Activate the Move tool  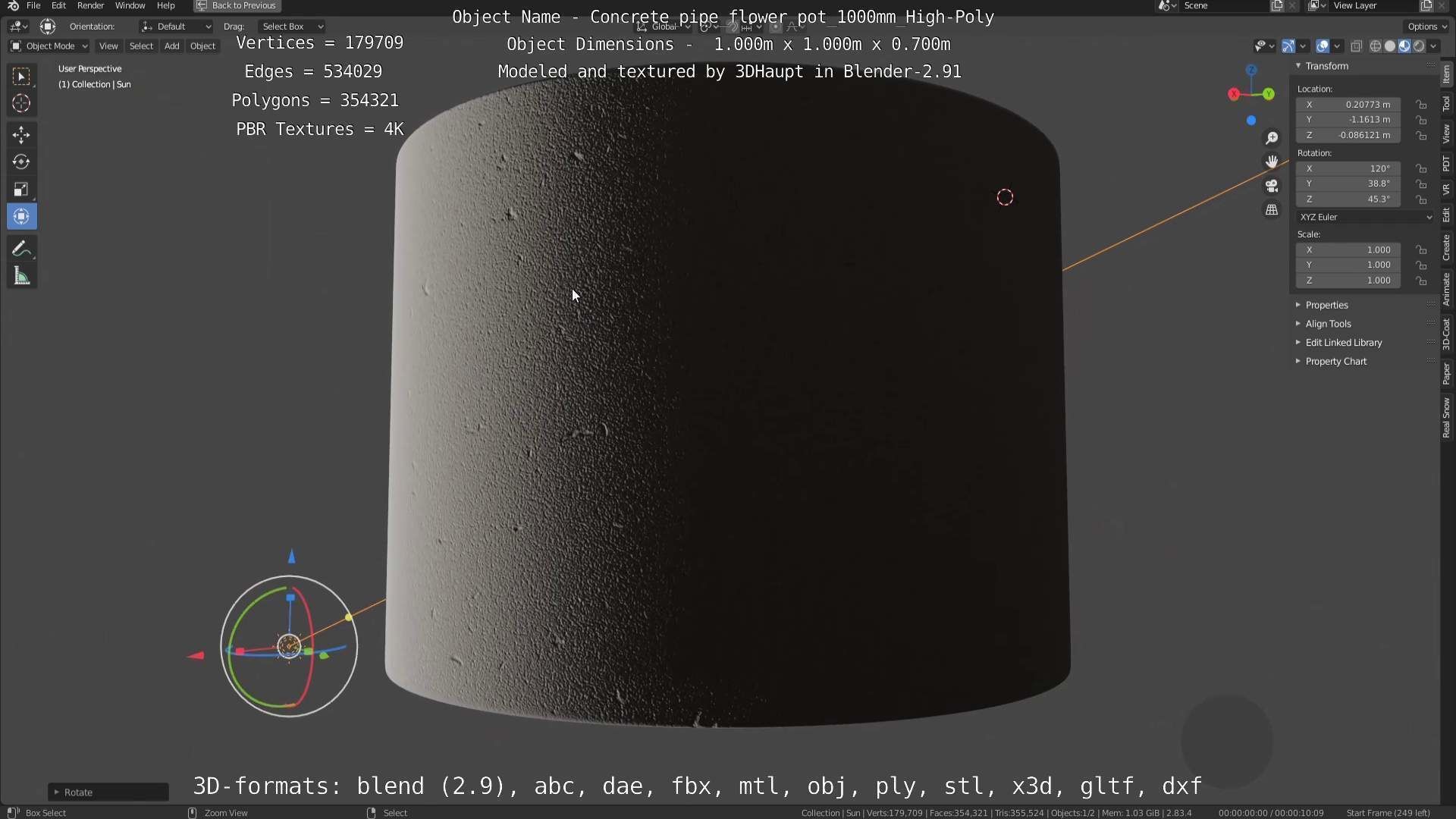coord(21,135)
